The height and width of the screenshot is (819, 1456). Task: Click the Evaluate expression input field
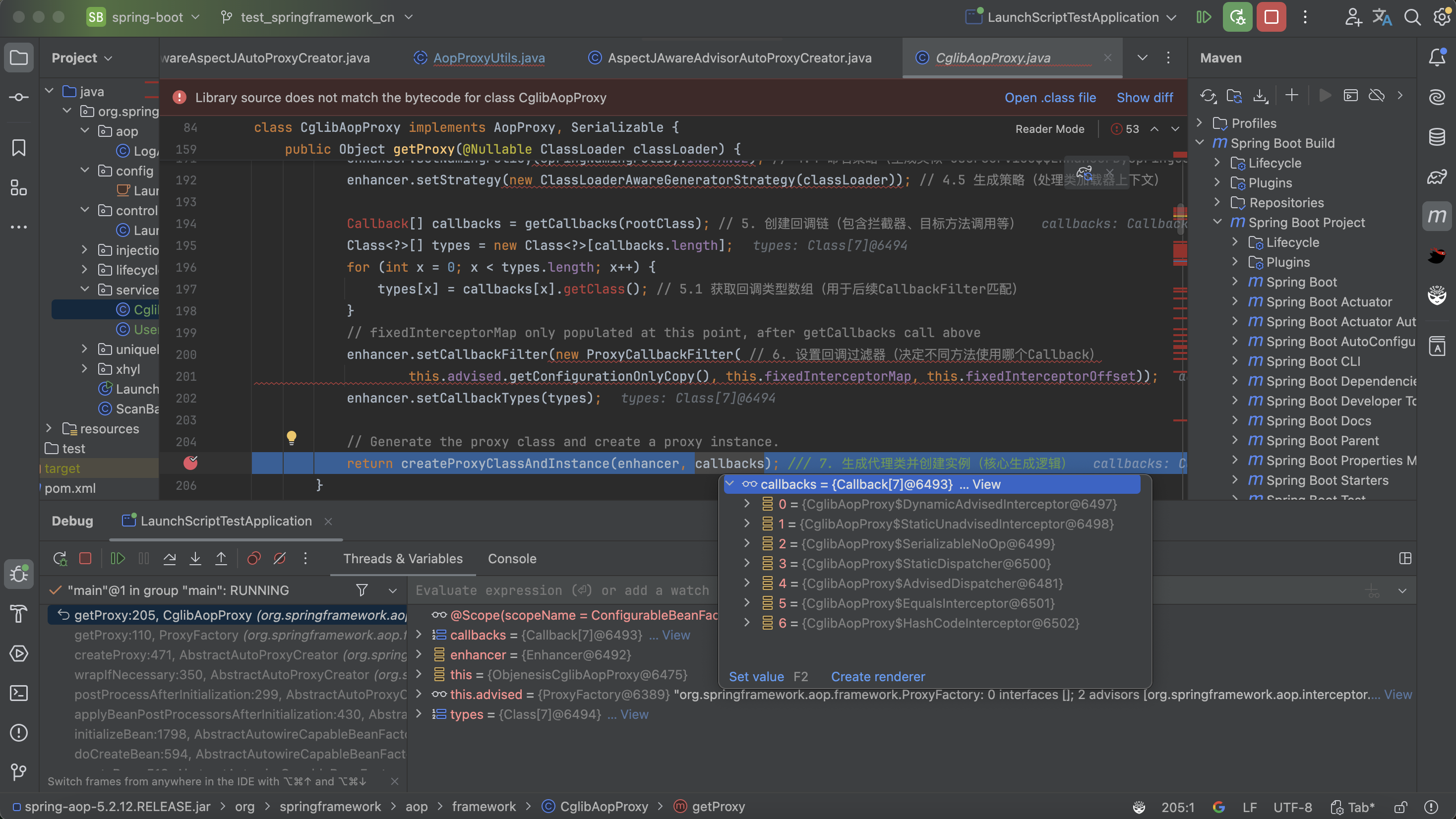point(562,590)
